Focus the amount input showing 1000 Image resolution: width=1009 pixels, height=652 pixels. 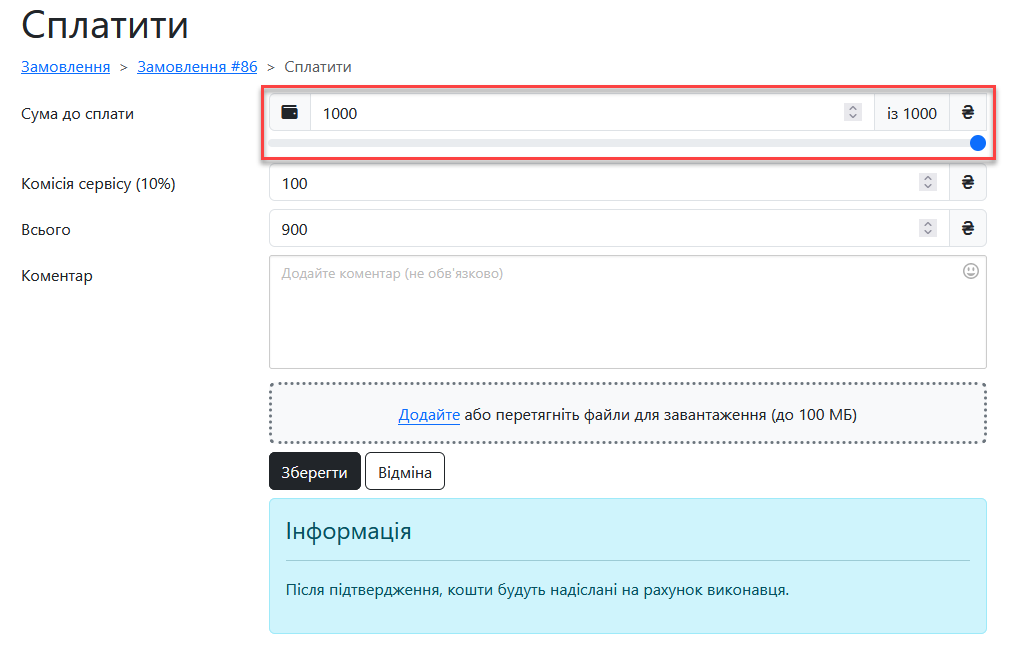pyautogui.click(x=592, y=113)
